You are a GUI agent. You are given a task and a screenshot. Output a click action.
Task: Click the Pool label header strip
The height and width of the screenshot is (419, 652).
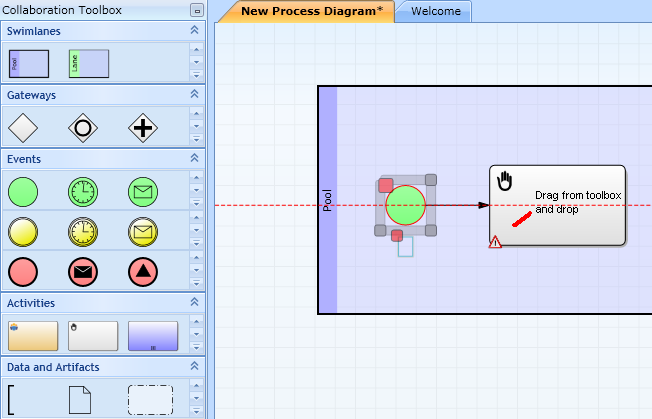coord(328,200)
